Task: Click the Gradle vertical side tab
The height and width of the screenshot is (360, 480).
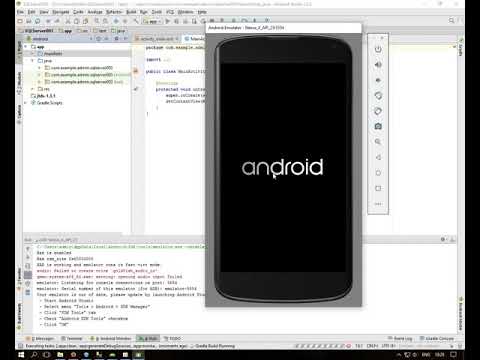Action: (x=461, y=49)
